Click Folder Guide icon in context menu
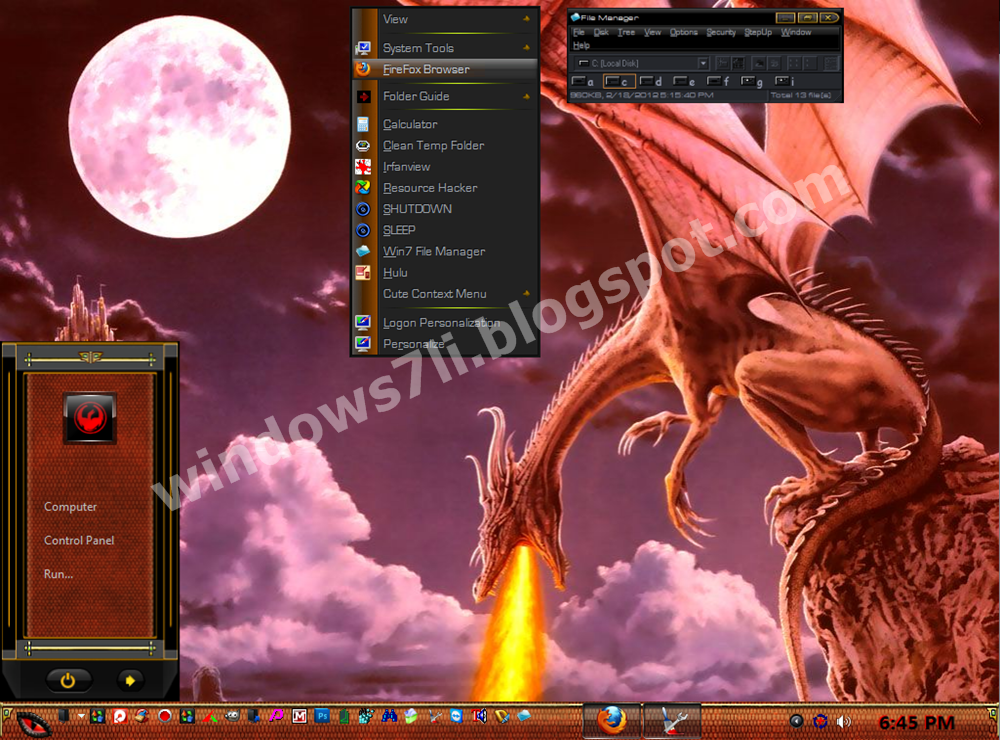The height and width of the screenshot is (740, 1000). pyautogui.click(x=363, y=96)
